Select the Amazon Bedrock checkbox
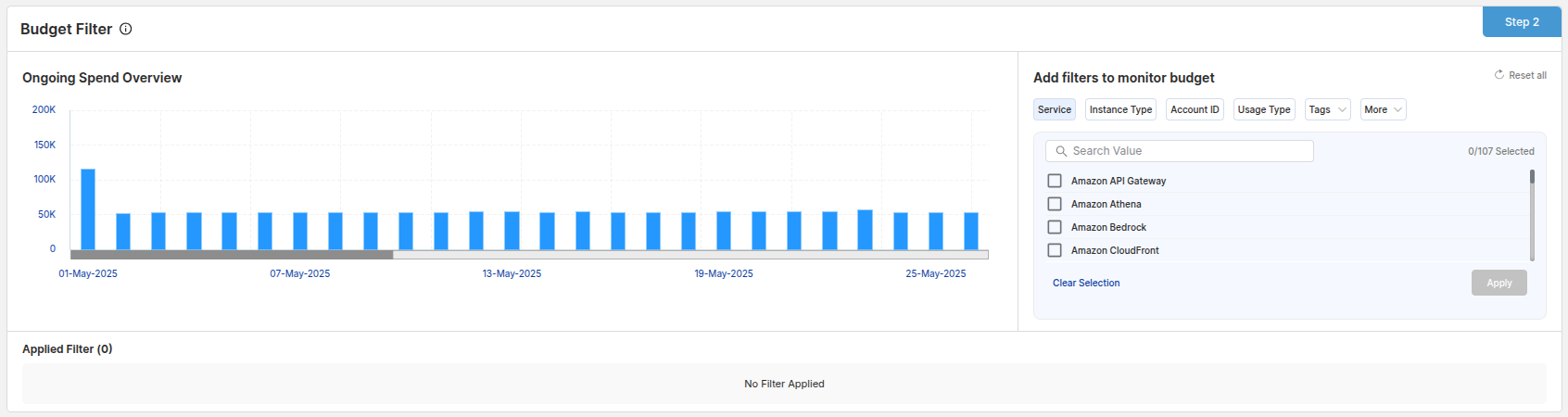This screenshot has width=1568, height=417. coord(1055,227)
